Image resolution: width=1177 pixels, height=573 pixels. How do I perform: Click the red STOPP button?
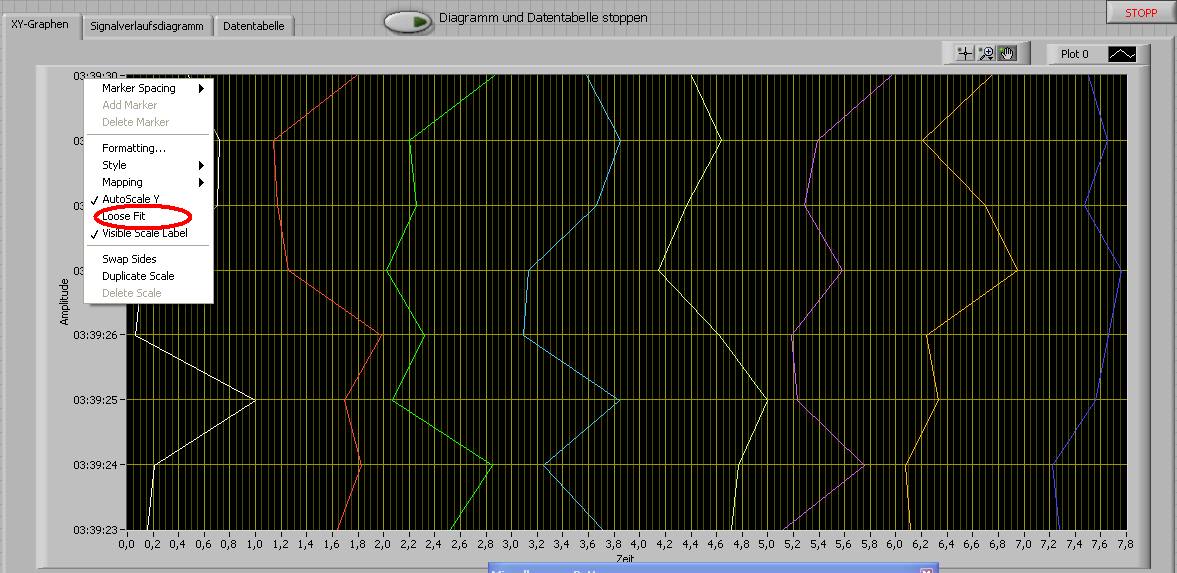(1140, 13)
